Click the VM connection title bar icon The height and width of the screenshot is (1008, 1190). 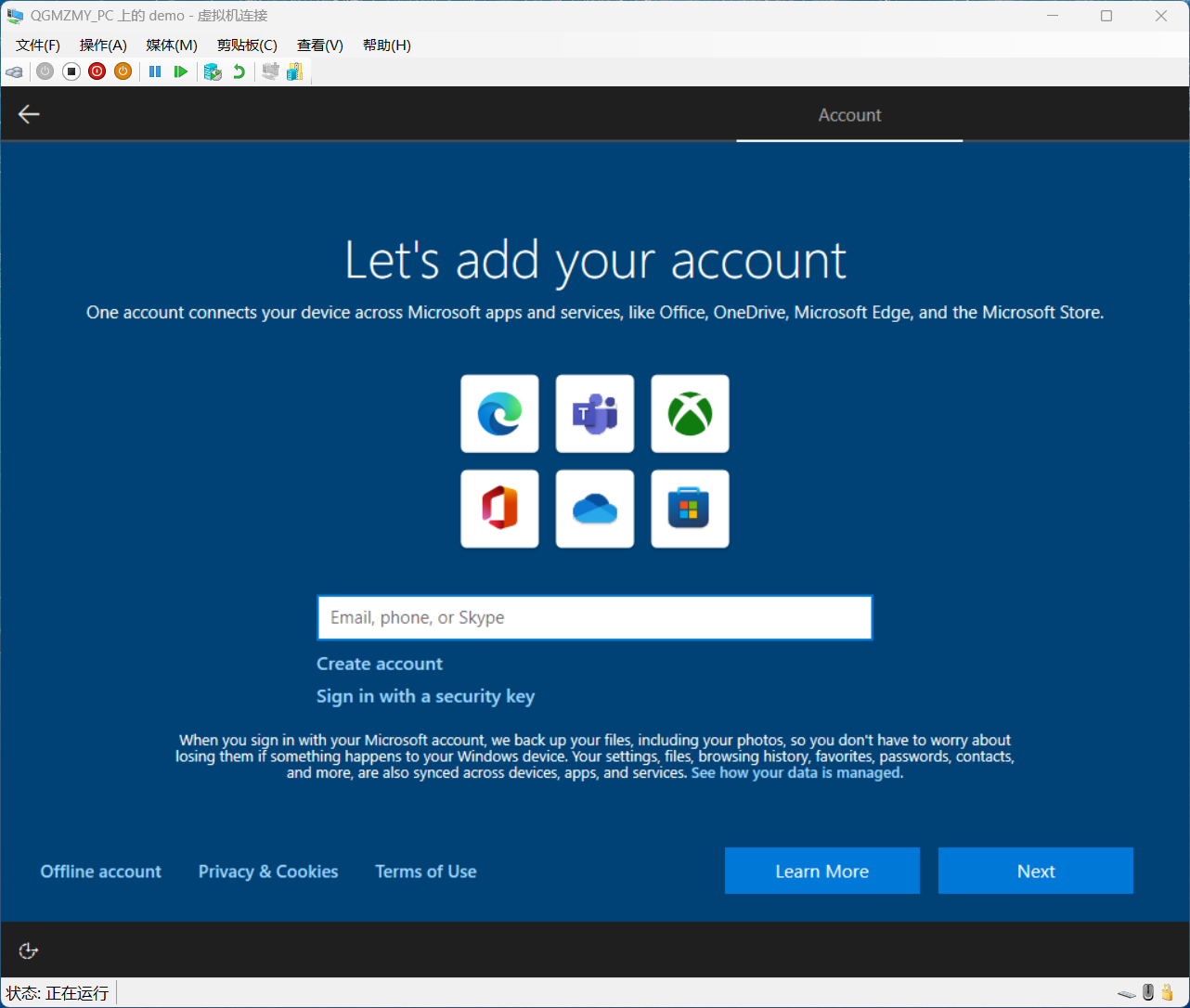tap(15, 16)
